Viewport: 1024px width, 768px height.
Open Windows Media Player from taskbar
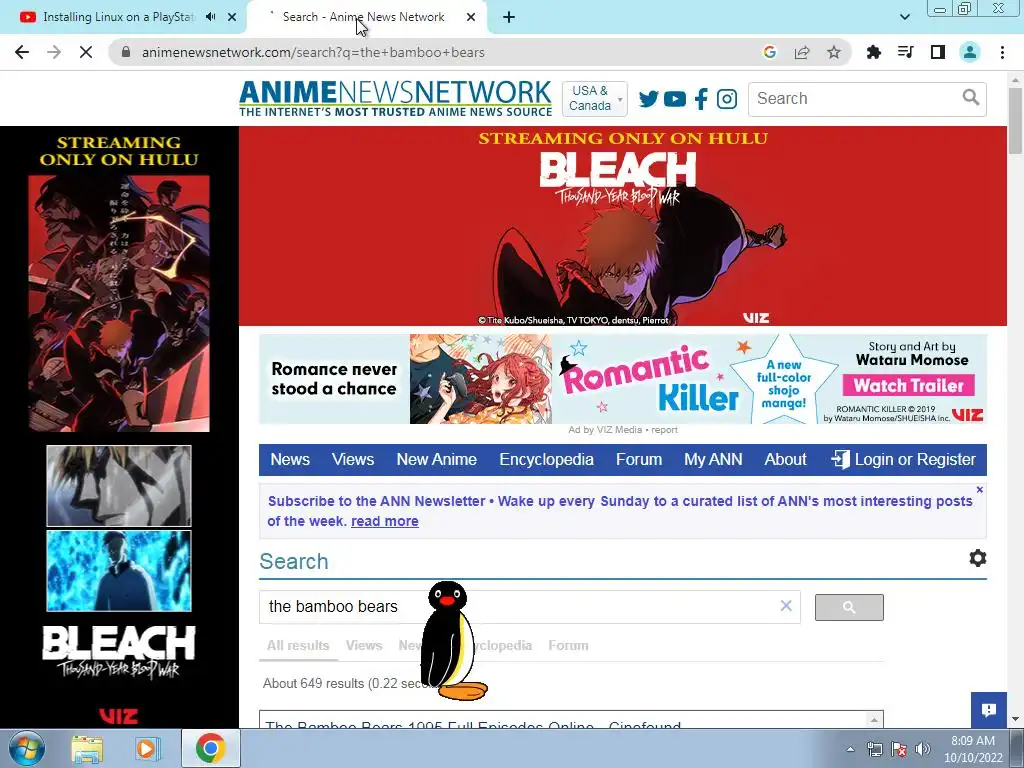146,748
